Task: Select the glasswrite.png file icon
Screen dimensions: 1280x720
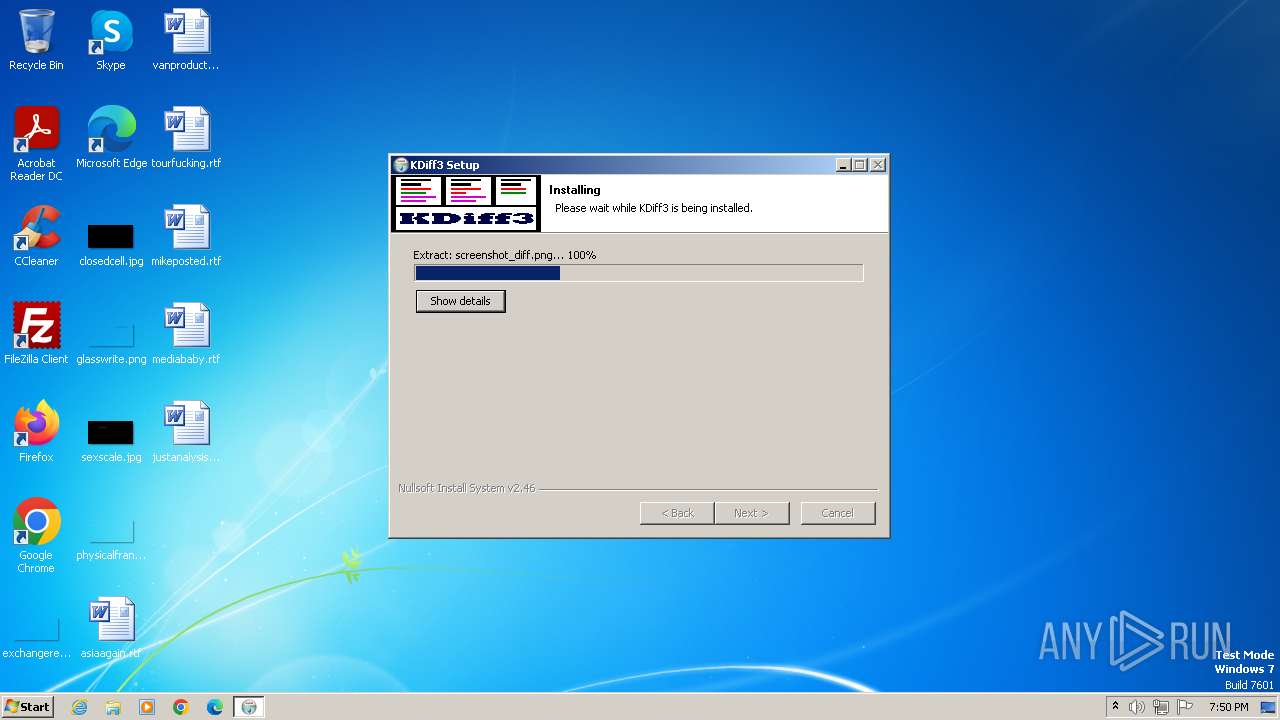Action: 111,343
